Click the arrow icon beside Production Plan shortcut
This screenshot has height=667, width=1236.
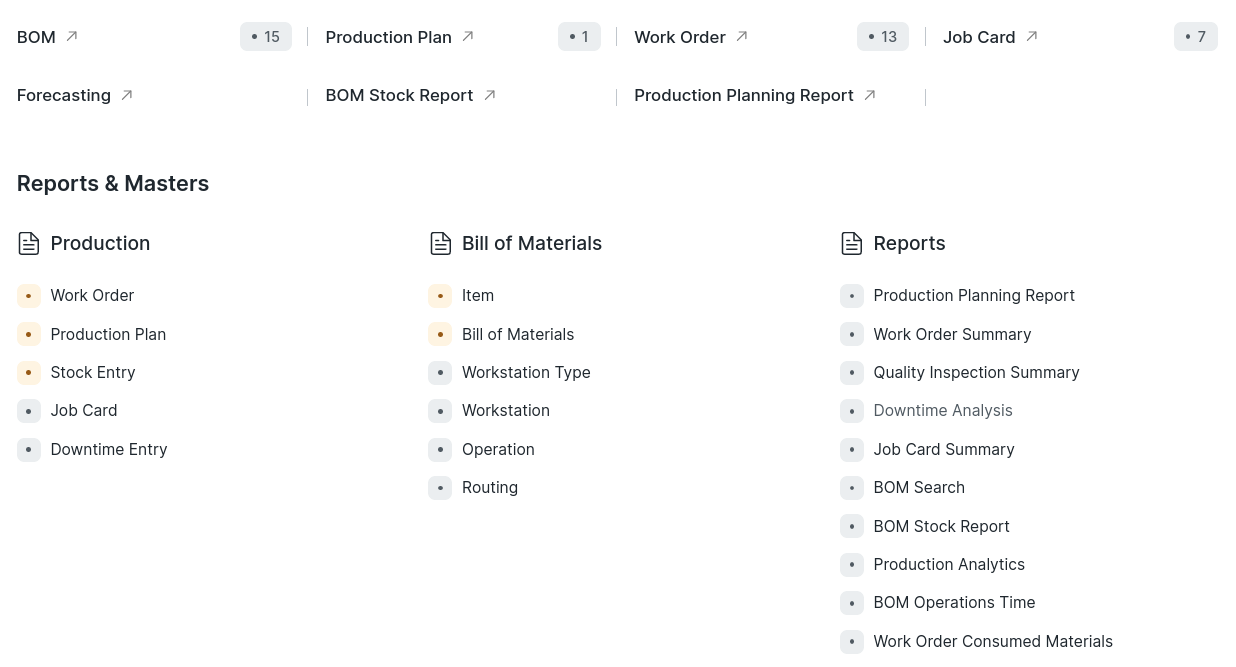click(x=468, y=36)
